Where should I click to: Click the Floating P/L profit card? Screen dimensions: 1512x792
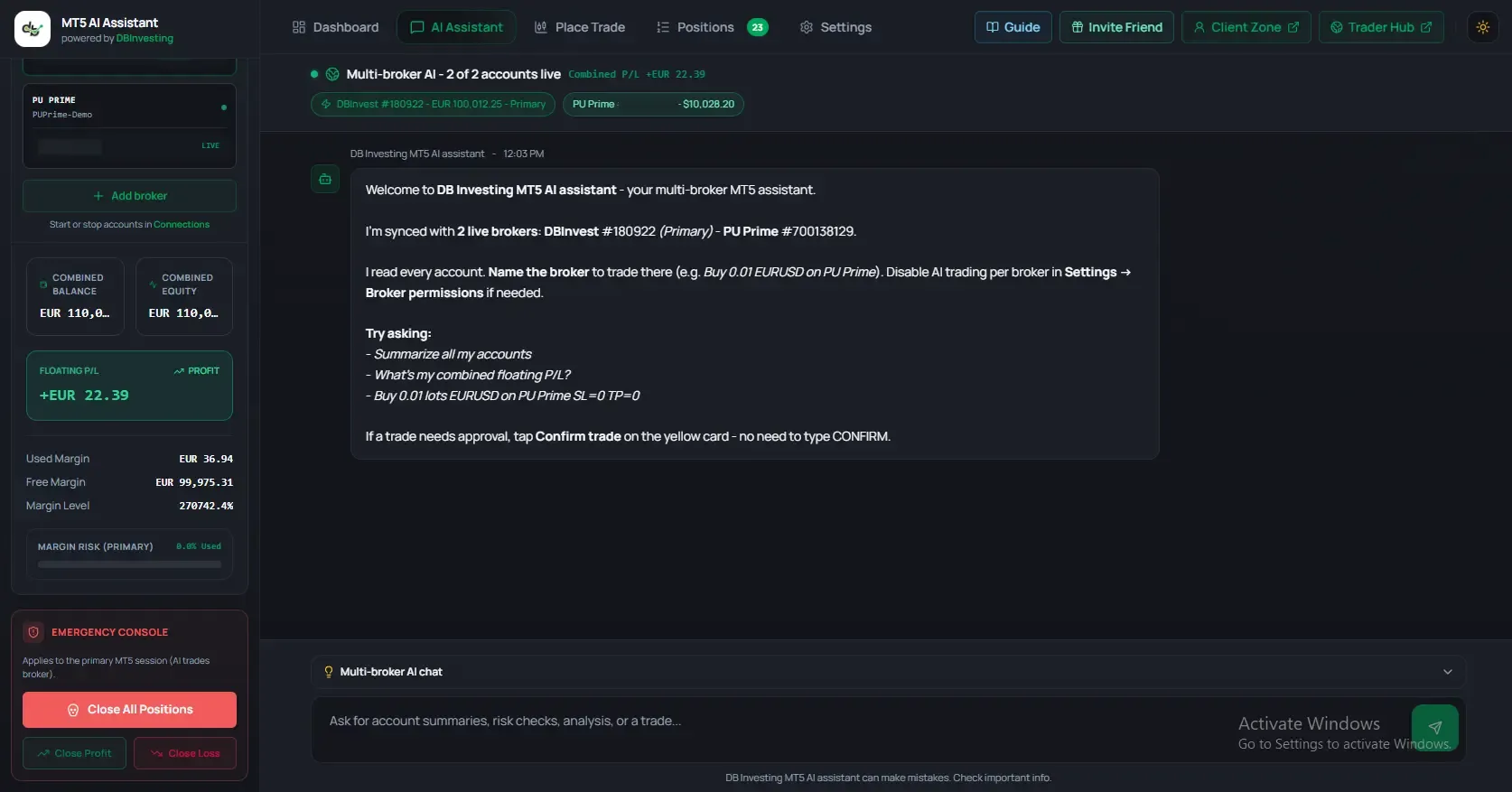click(129, 386)
